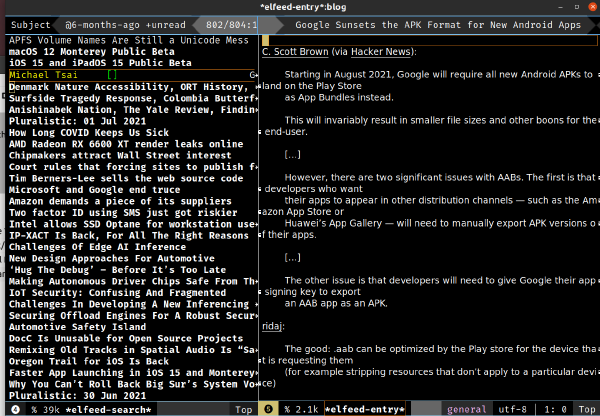The width and height of the screenshot is (600, 416).
Task: Click Top position in entry modeline
Action: click(587, 409)
